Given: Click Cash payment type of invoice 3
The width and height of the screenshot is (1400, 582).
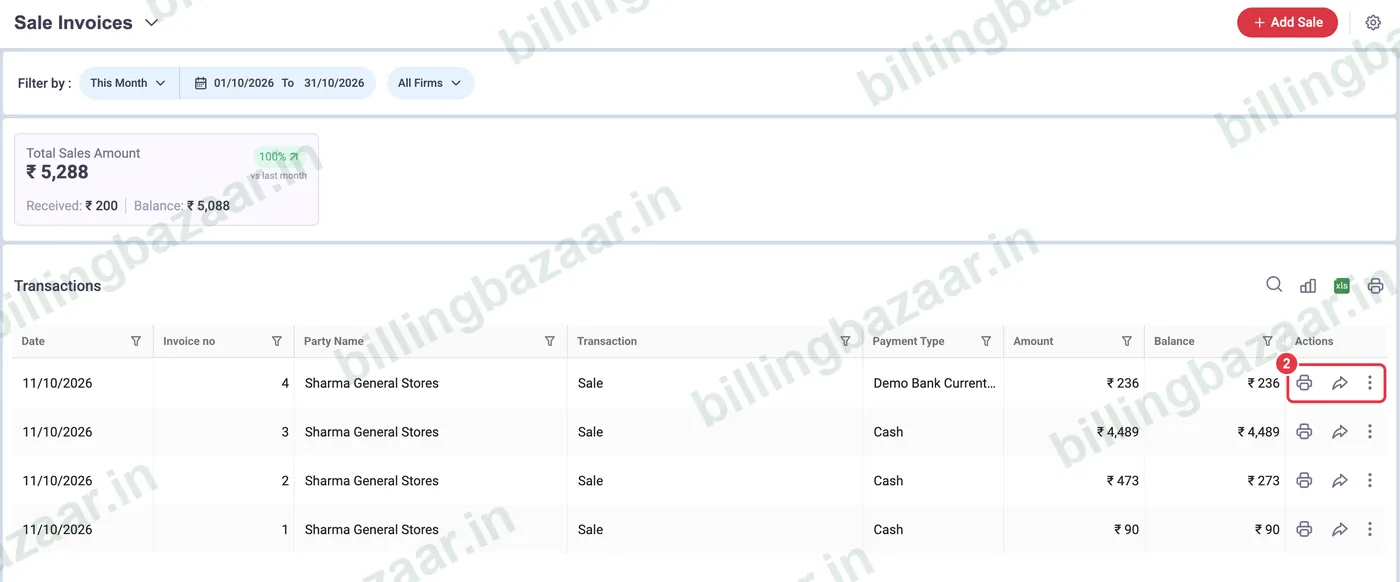Looking at the screenshot, I should [x=888, y=432].
